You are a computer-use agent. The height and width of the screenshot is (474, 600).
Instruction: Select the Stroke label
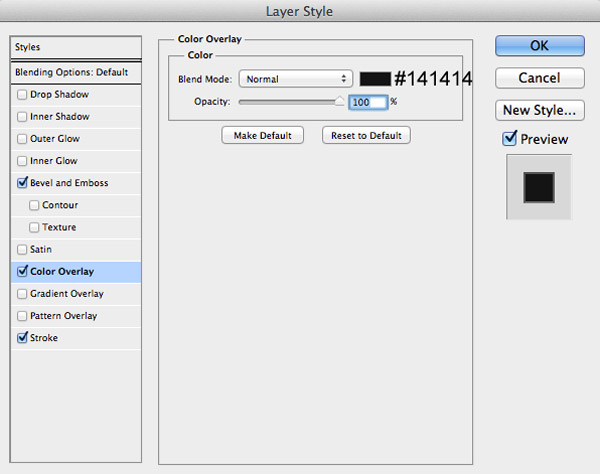pos(44,338)
